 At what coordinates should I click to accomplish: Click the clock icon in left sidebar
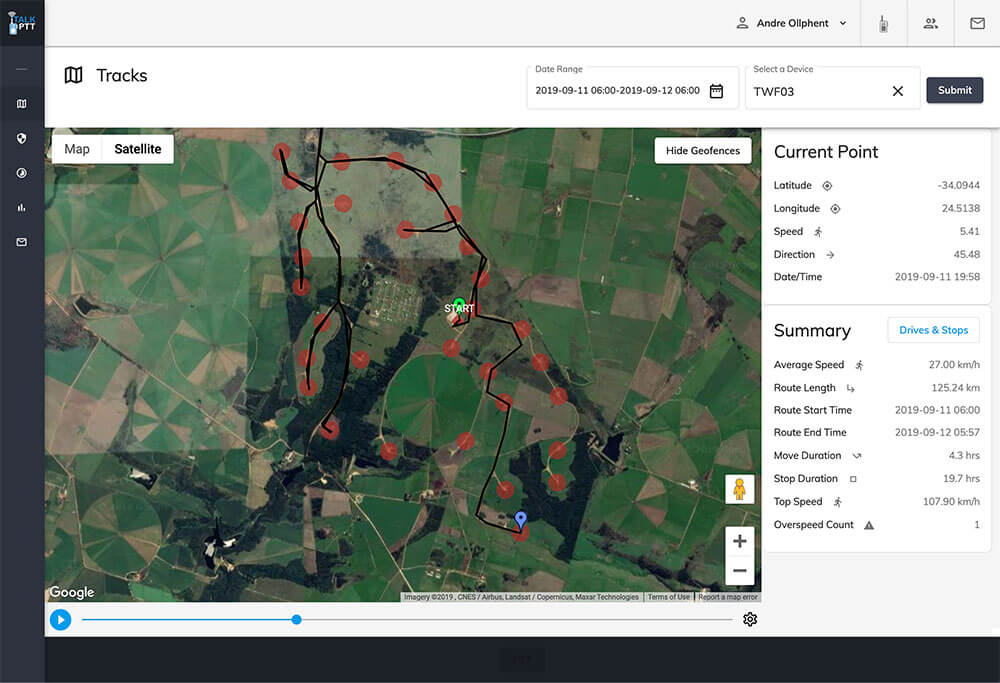coord(22,173)
